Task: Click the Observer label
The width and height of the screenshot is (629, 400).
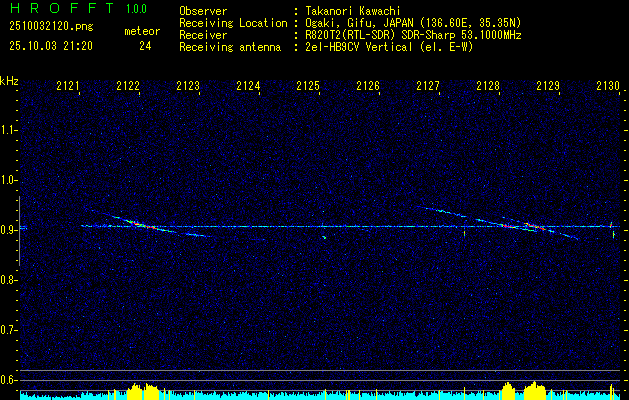Action: [203, 12]
